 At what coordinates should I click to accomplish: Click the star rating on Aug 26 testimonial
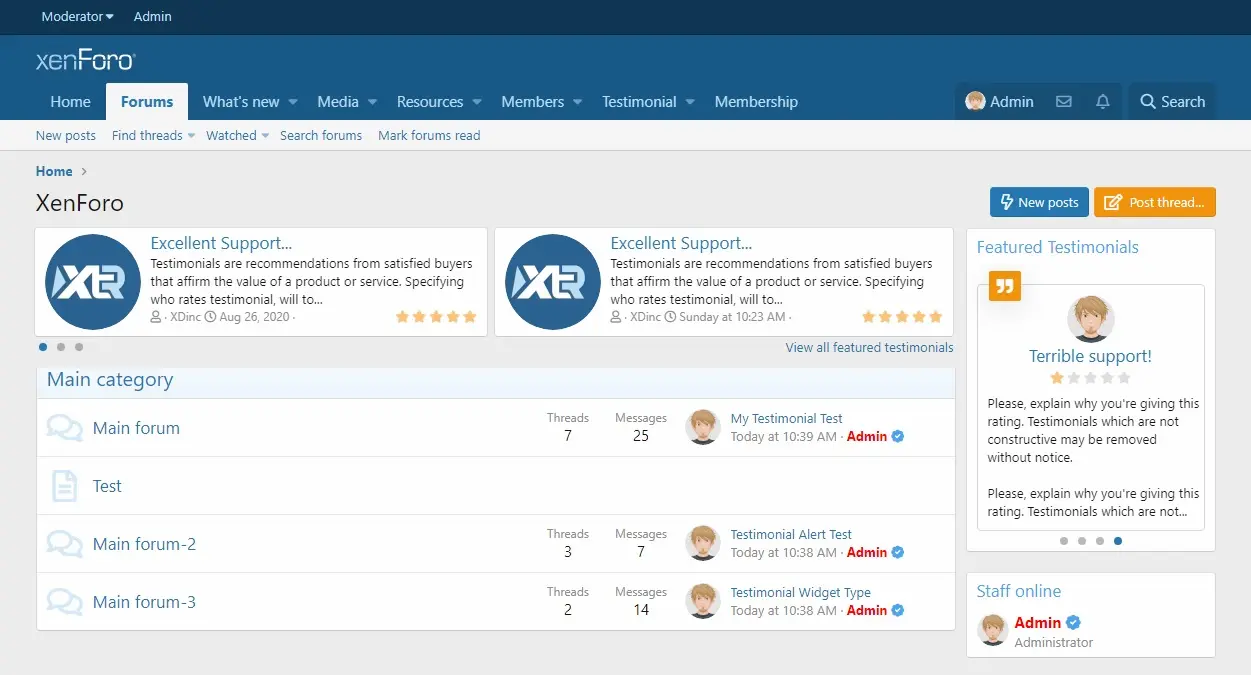click(436, 317)
